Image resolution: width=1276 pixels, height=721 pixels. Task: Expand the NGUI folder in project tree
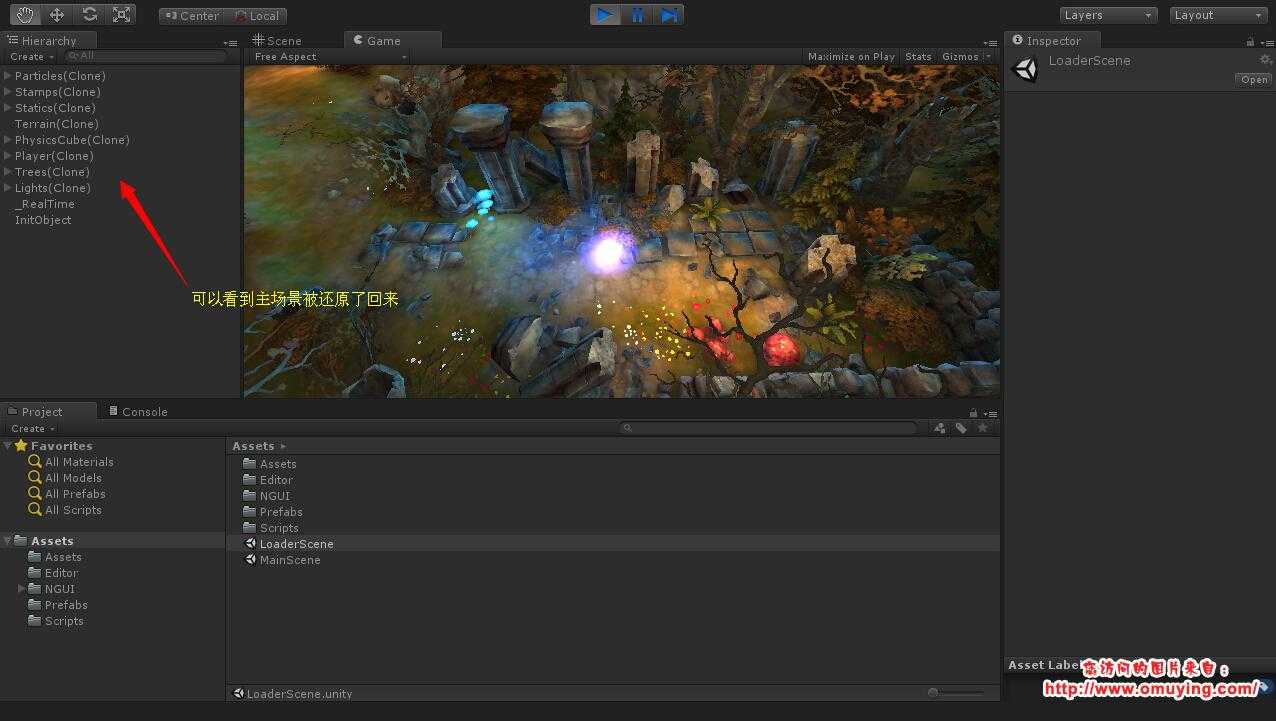point(22,589)
